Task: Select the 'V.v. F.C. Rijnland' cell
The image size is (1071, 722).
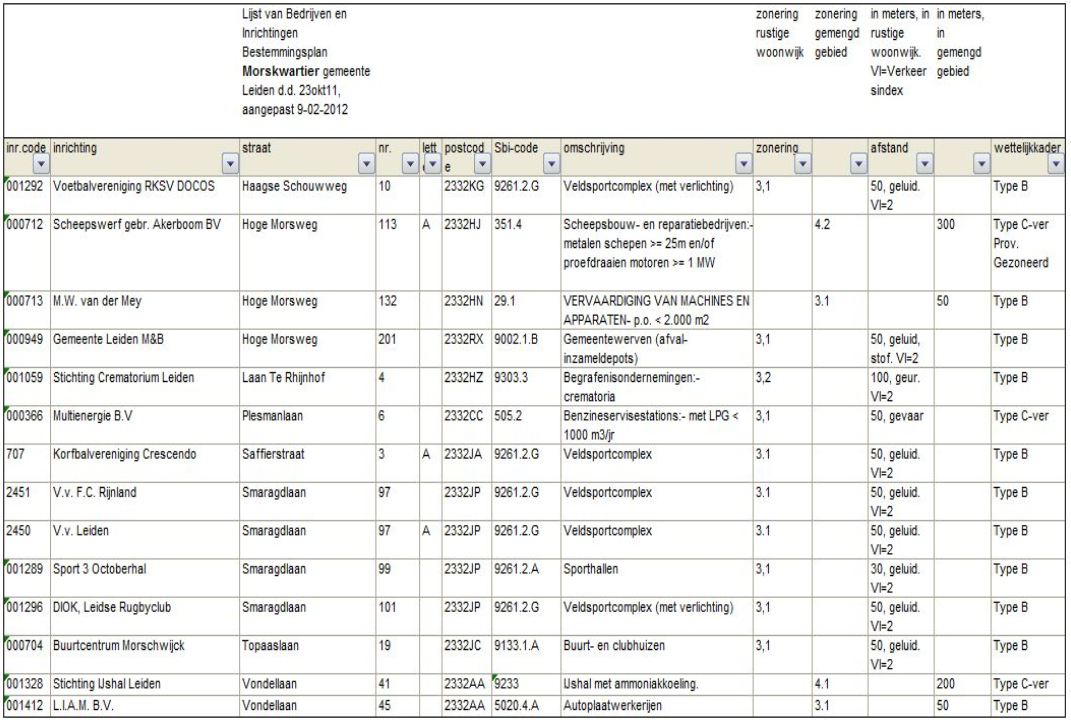Action: [145, 501]
